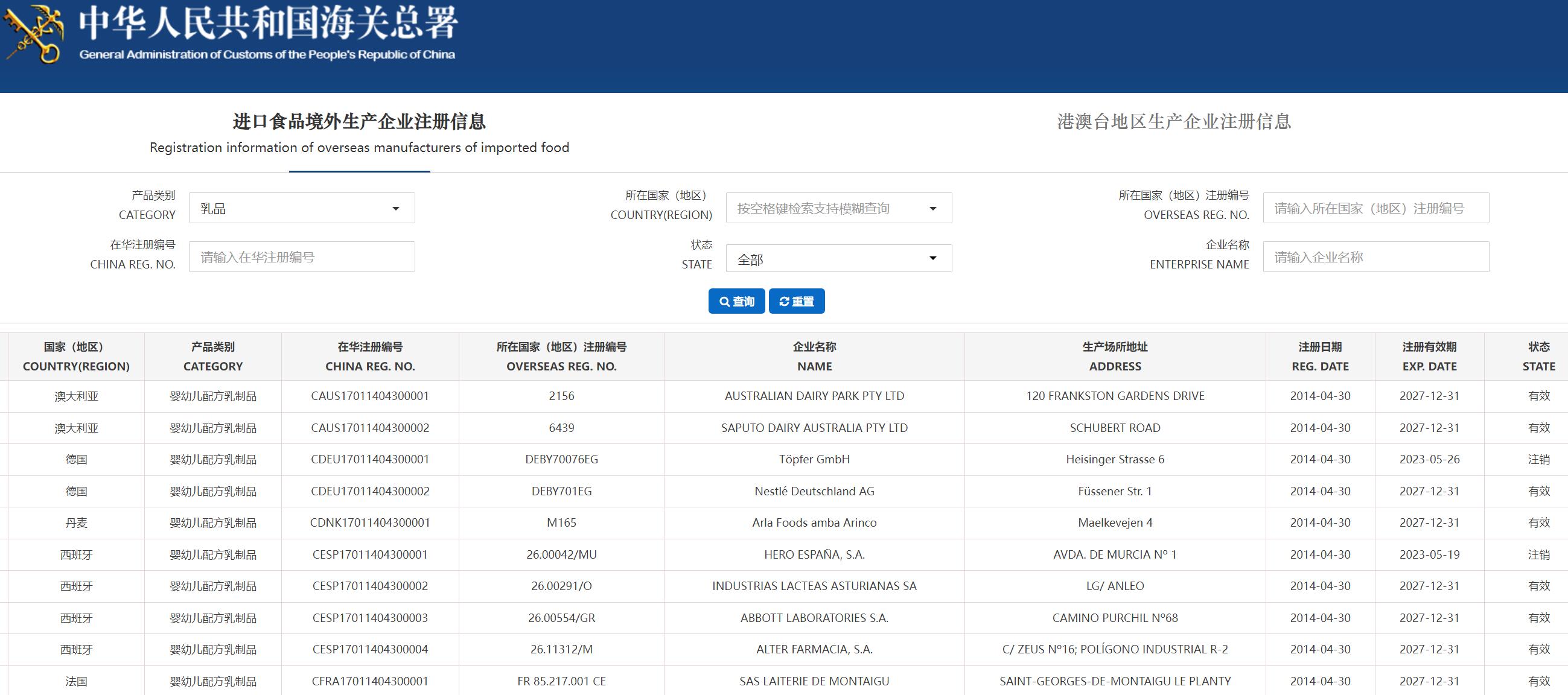
Task: Switch to 港澳台地区生产企业注册信息 tab
Action: point(1173,122)
